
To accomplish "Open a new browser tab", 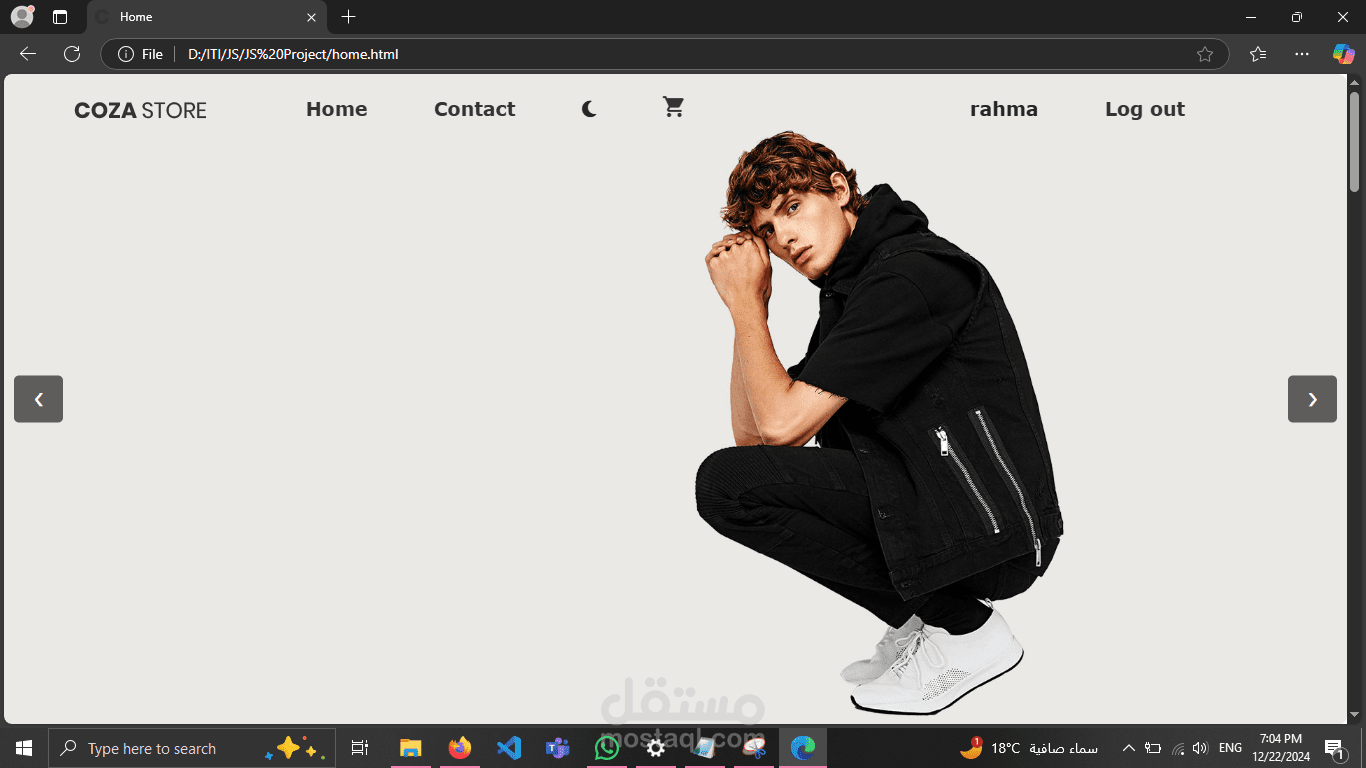I will coord(348,17).
